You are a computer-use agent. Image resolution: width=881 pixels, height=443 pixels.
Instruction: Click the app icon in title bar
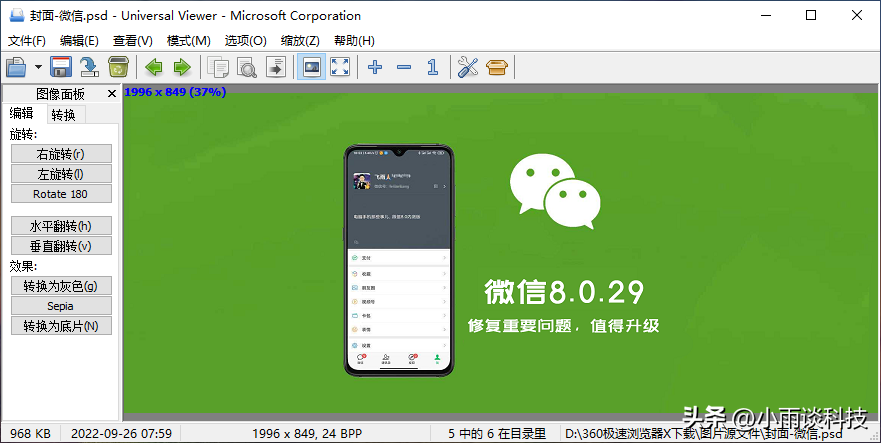pos(17,15)
